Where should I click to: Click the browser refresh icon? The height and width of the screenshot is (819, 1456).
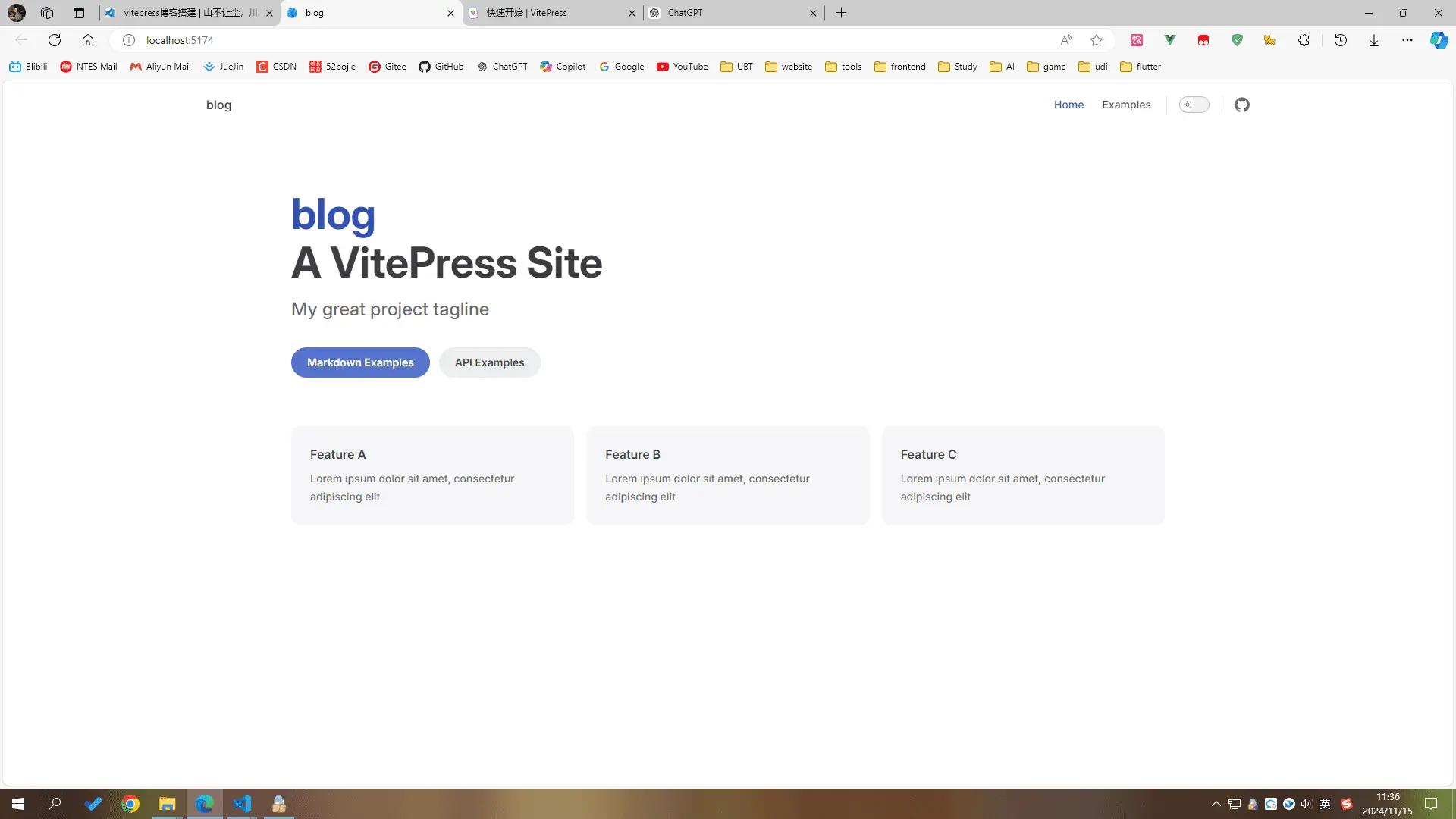coord(55,40)
